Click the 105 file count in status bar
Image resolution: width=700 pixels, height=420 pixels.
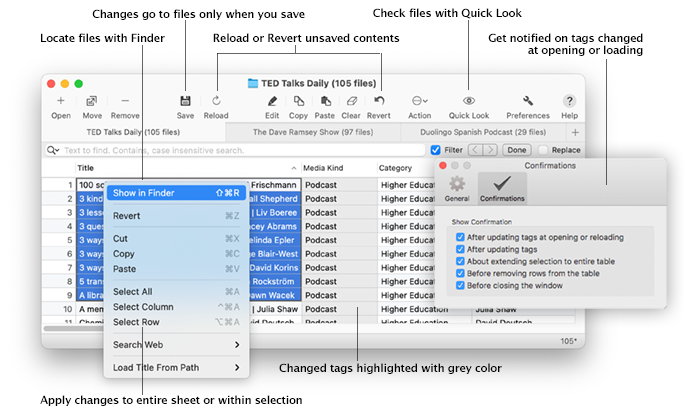click(567, 341)
